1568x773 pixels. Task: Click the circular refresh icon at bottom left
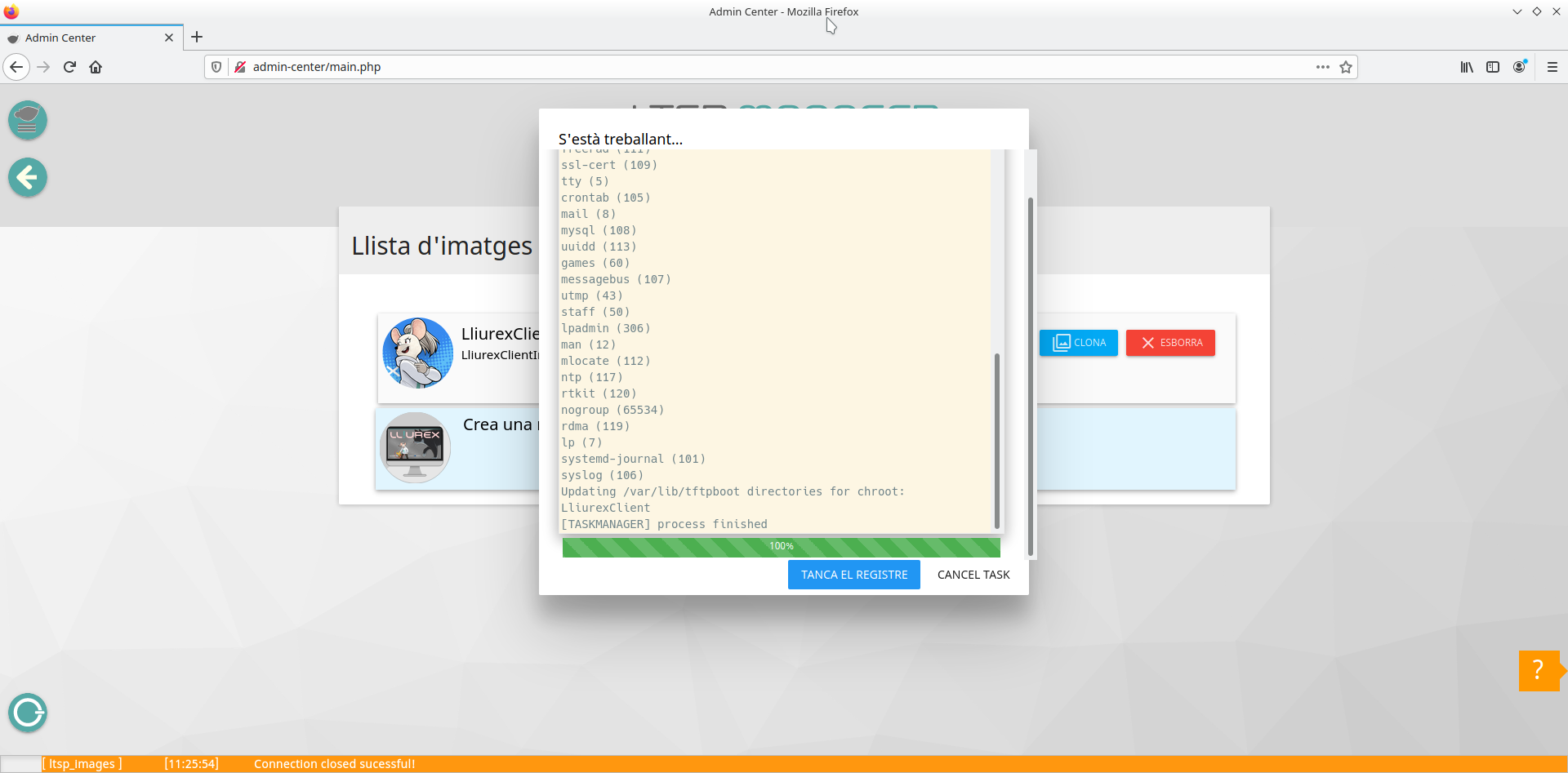[28, 713]
